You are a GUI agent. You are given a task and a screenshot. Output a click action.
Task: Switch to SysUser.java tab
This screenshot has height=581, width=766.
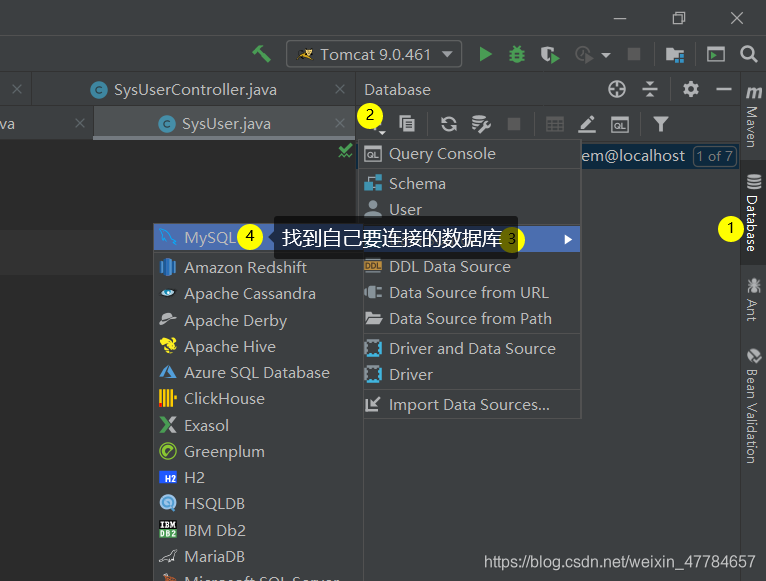pos(226,124)
